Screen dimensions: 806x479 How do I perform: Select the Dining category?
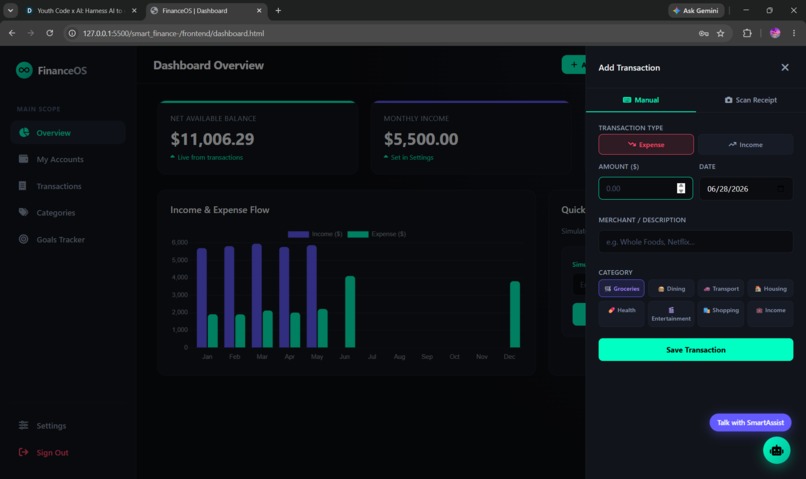click(x=671, y=289)
